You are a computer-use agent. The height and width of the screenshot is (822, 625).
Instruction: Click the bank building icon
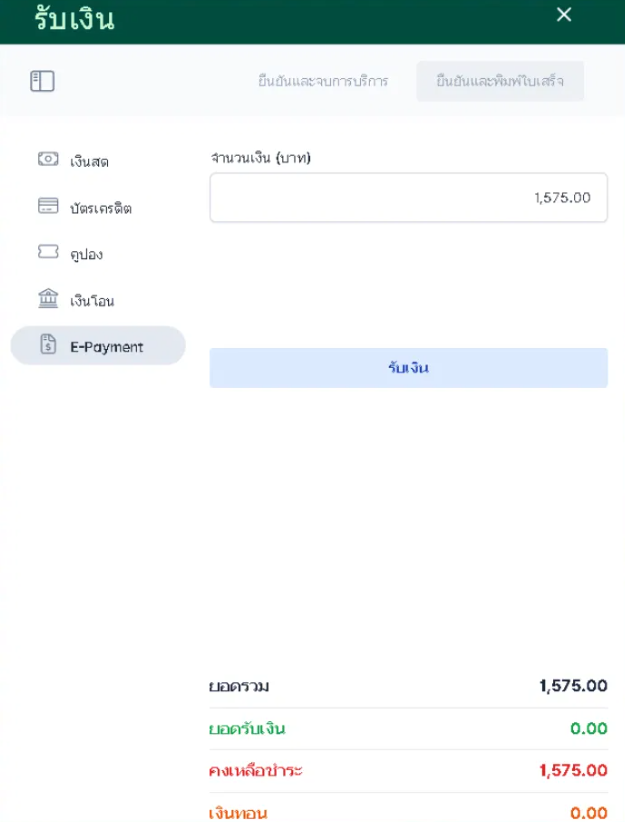[x=48, y=299]
